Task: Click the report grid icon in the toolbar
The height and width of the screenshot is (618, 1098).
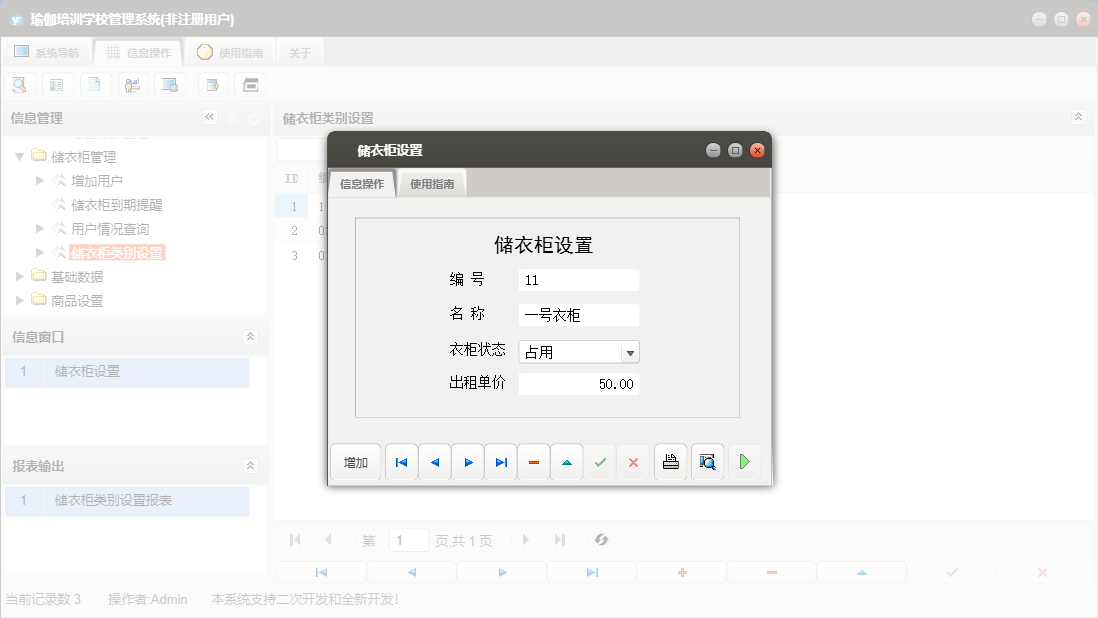Action: [x=57, y=84]
